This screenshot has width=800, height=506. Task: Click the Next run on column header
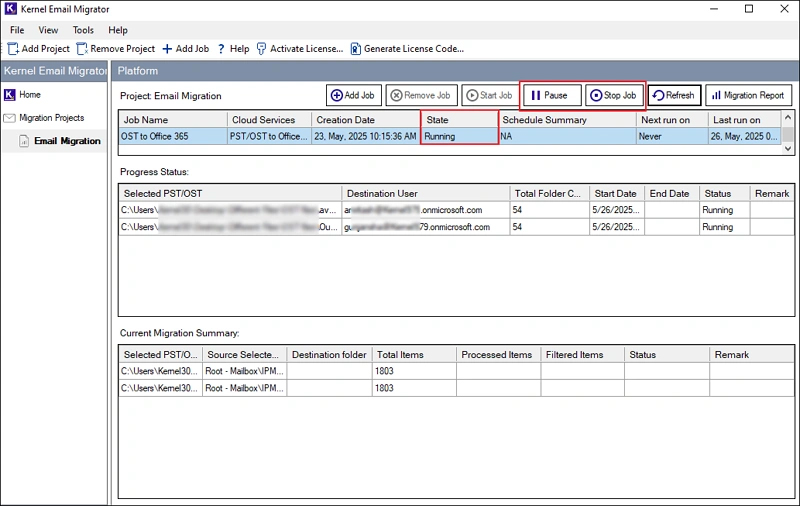coord(672,120)
